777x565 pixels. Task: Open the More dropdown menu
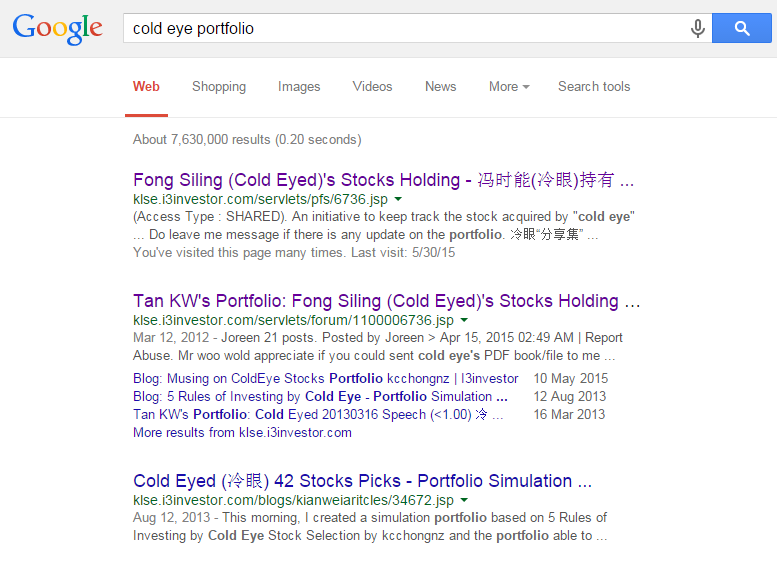point(509,87)
